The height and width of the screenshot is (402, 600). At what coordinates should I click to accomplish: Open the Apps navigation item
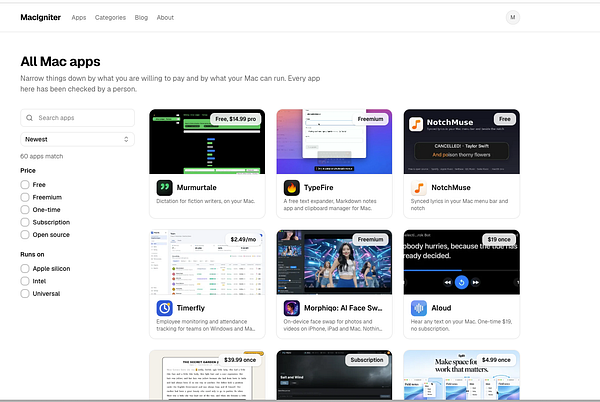[79, 18]
